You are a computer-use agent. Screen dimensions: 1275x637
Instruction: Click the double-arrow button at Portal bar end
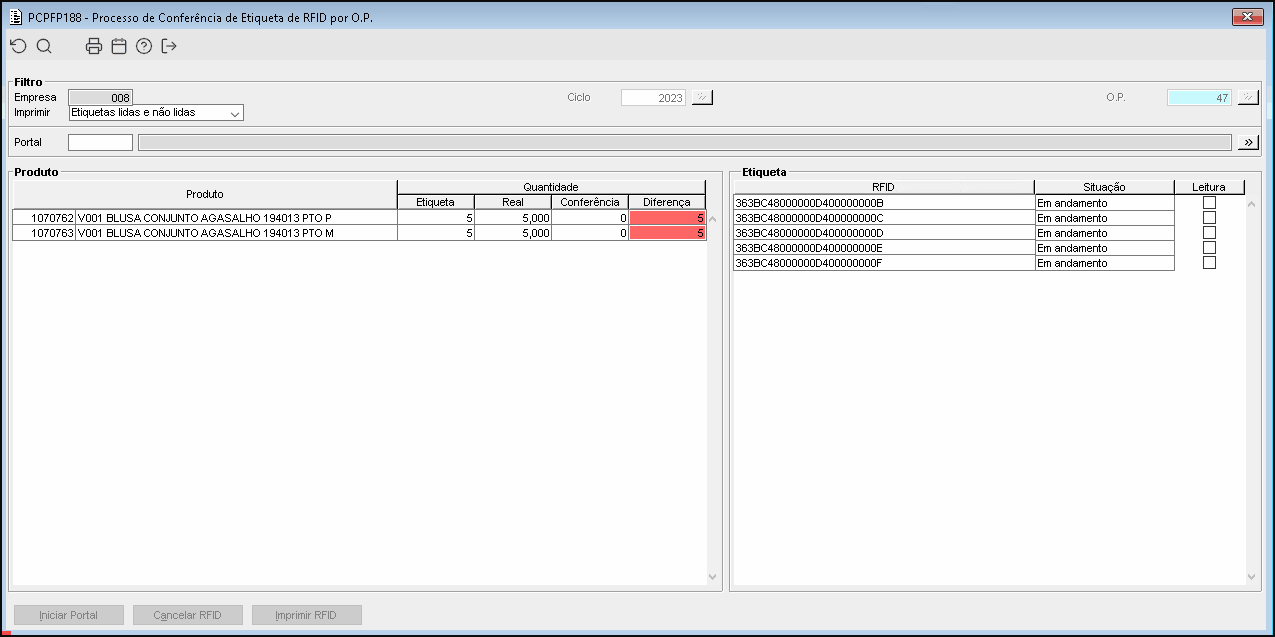coord(1248,143)
